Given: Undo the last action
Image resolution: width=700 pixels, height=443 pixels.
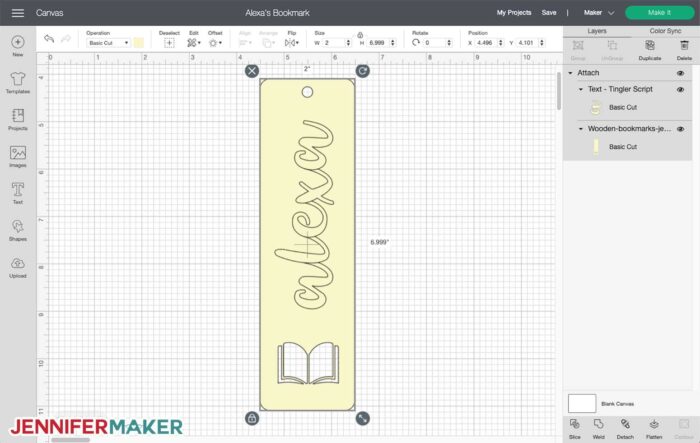Looking at the screenshot, I should pyautogui.click(x=49, y=39).
